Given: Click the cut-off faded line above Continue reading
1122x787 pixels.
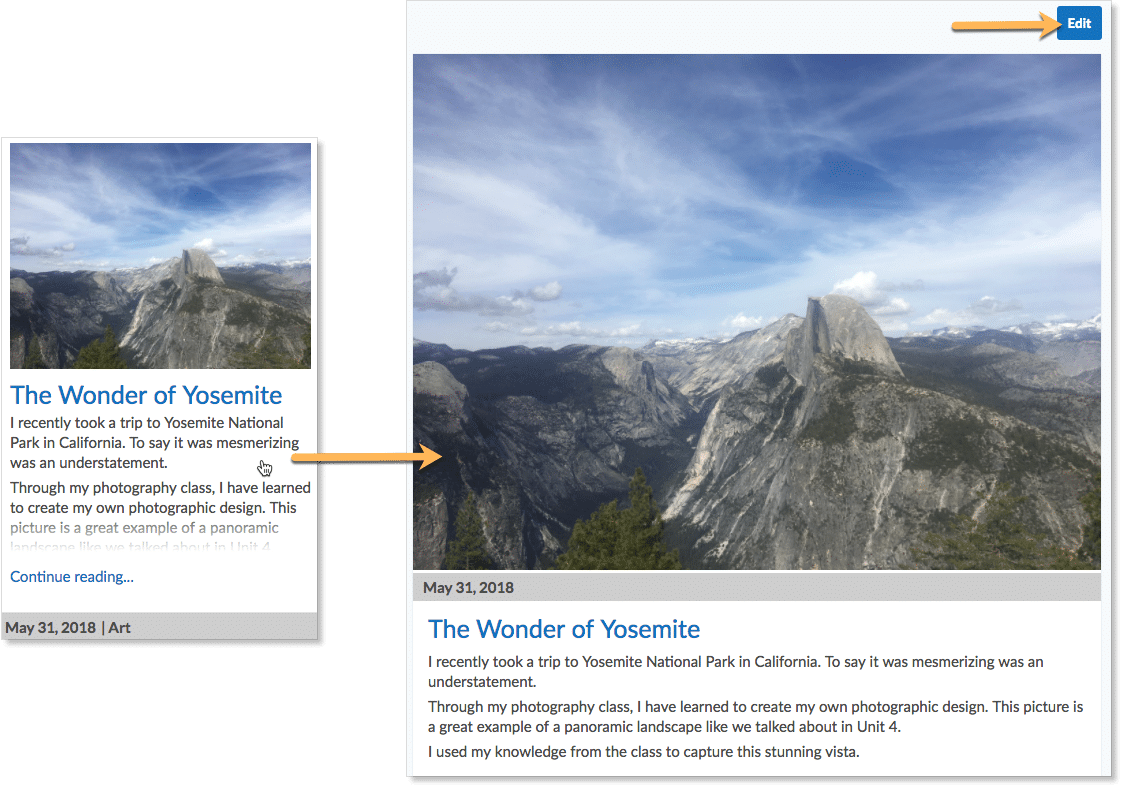Looking at the screenshot, I should (140, 546).
